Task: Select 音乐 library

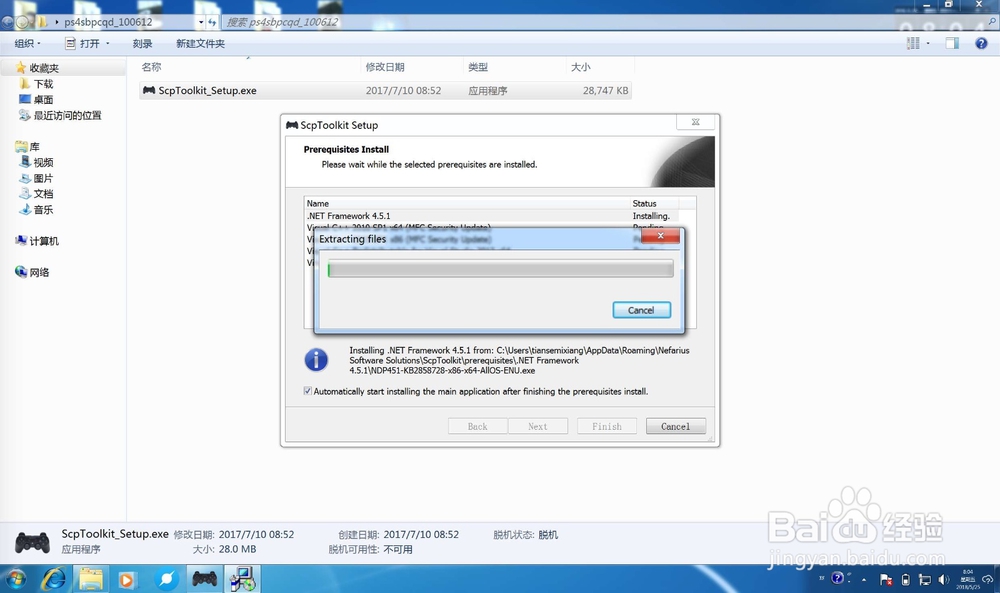Action: (x=43, y=210)
